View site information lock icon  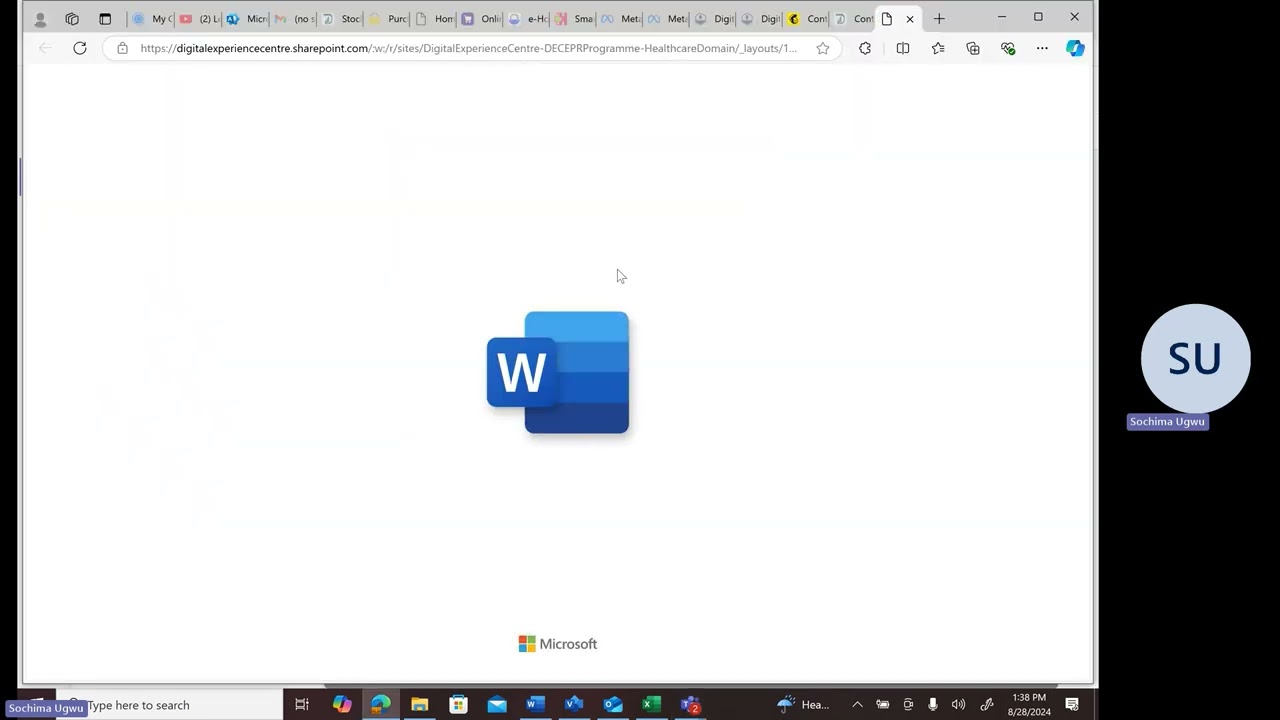pyautogui.click(x=122, y=48)
